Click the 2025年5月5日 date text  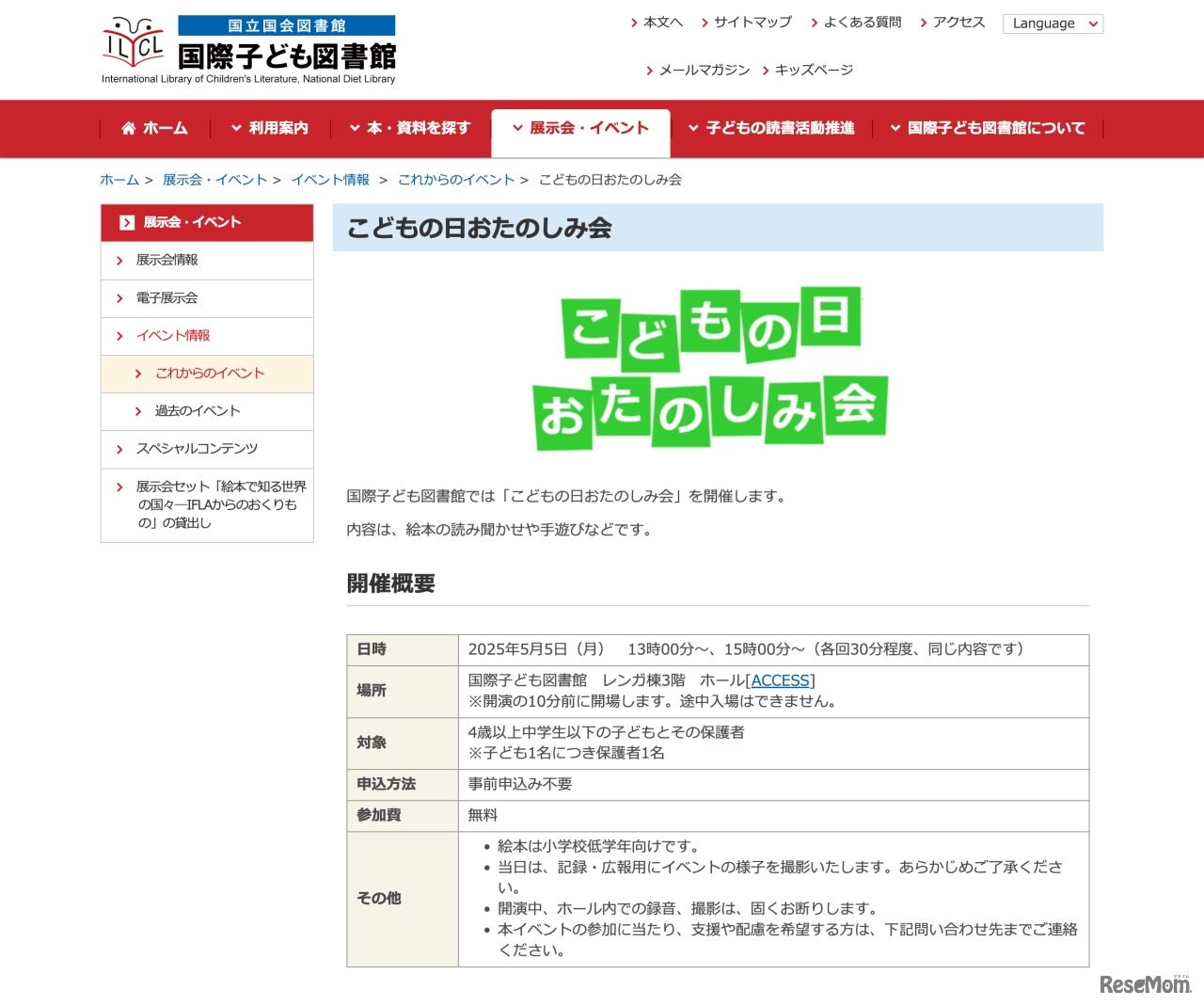click(x=536, y=649)
